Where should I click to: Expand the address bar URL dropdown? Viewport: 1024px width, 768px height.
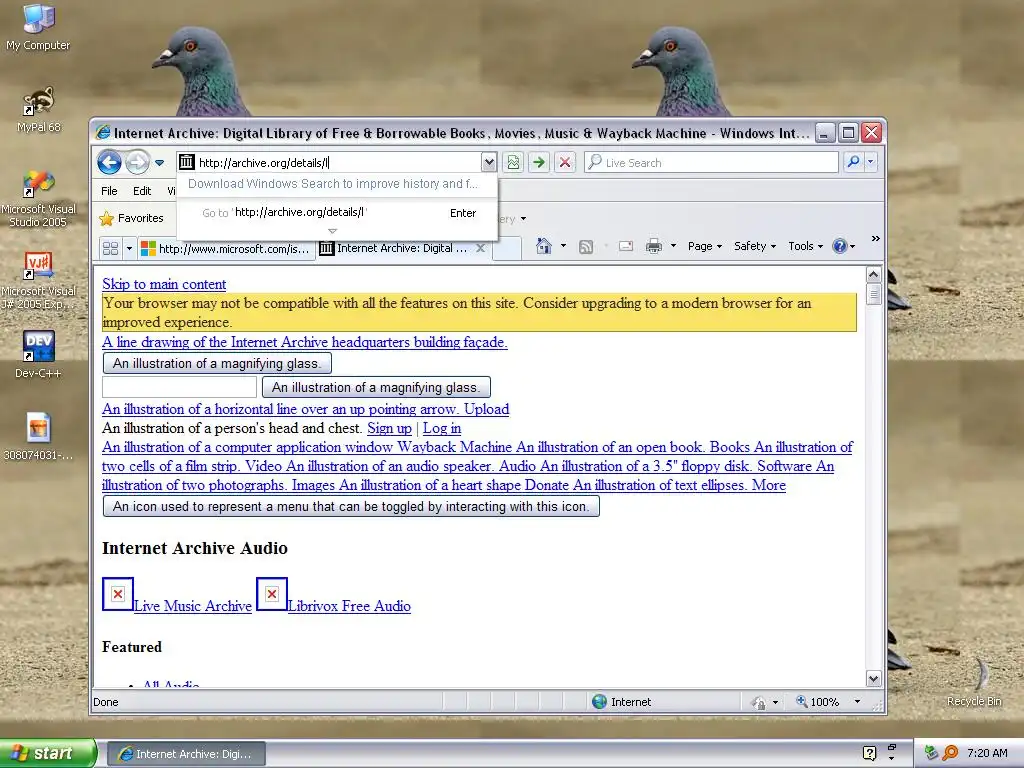click(488, 162)
